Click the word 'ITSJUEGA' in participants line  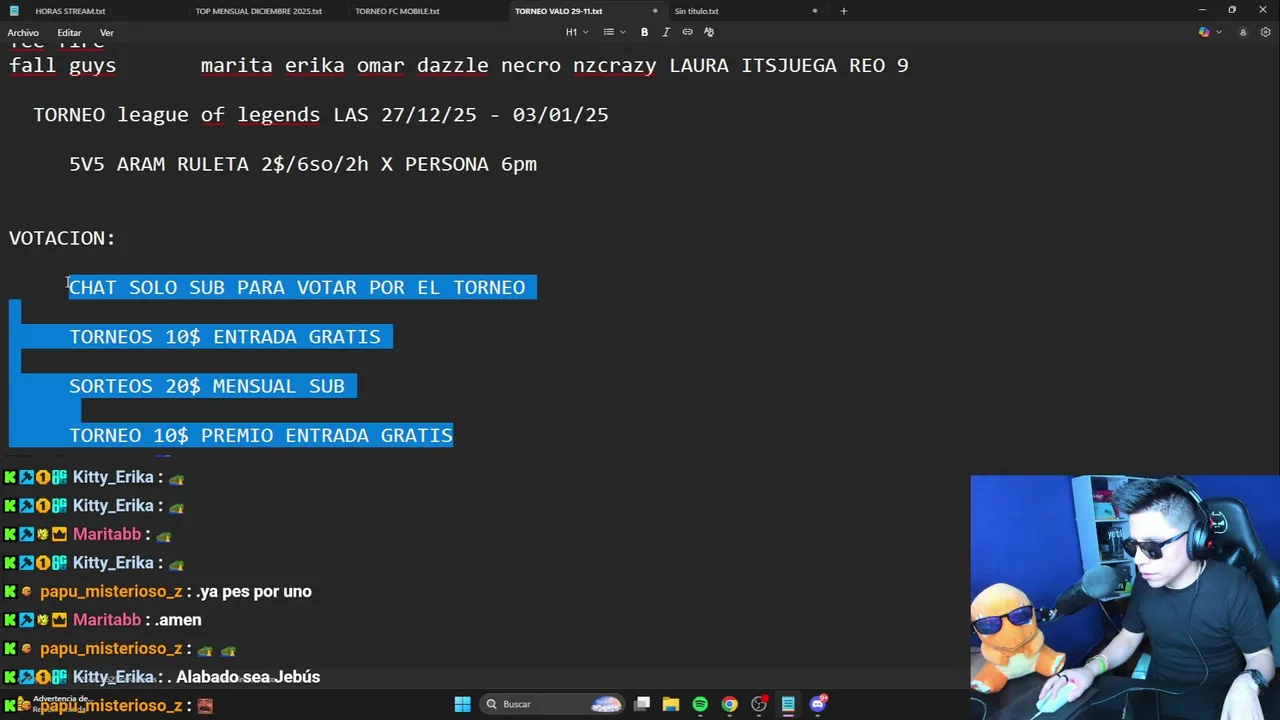[x=789, y=66]
